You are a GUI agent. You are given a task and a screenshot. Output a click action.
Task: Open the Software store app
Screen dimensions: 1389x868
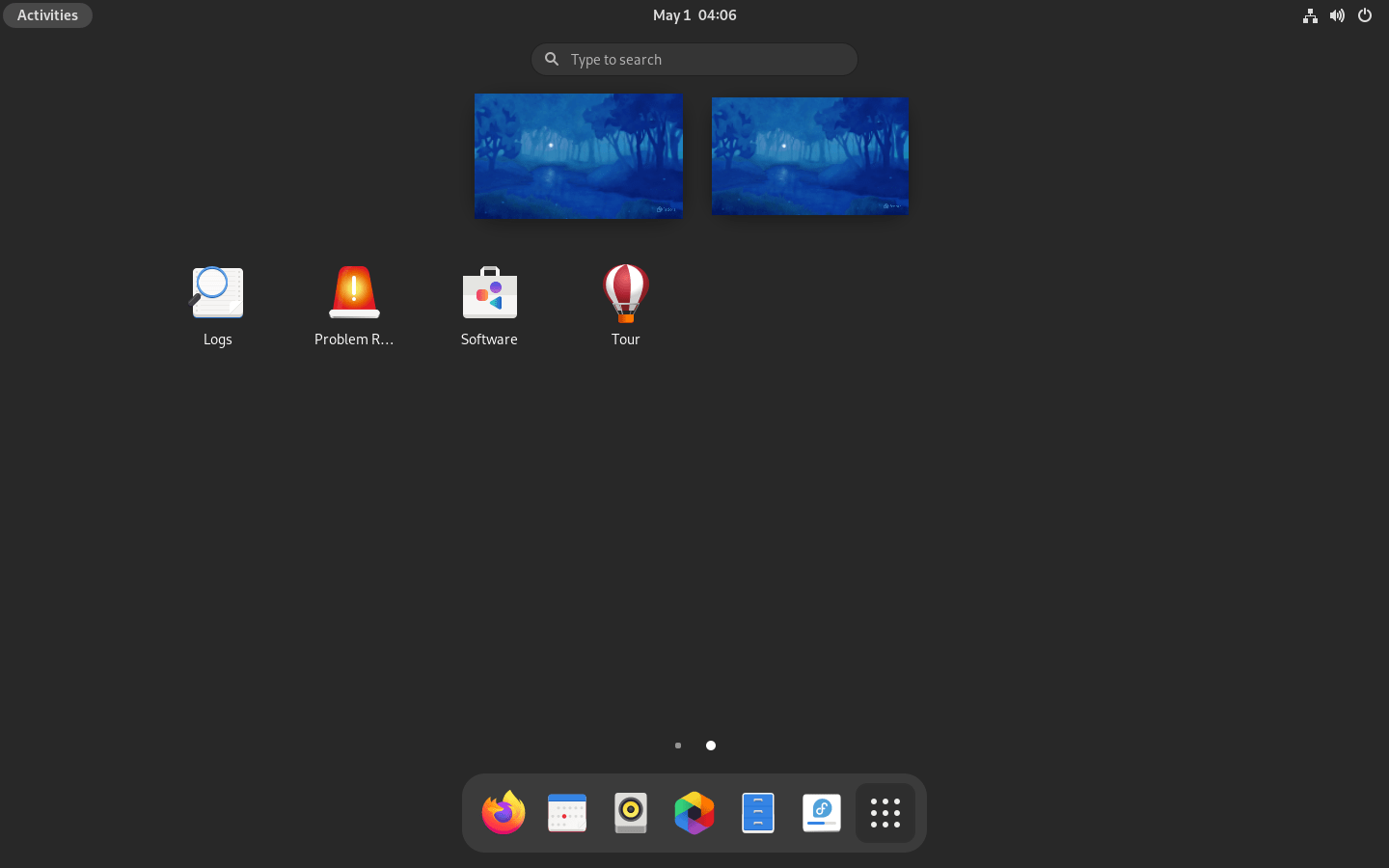490,305
